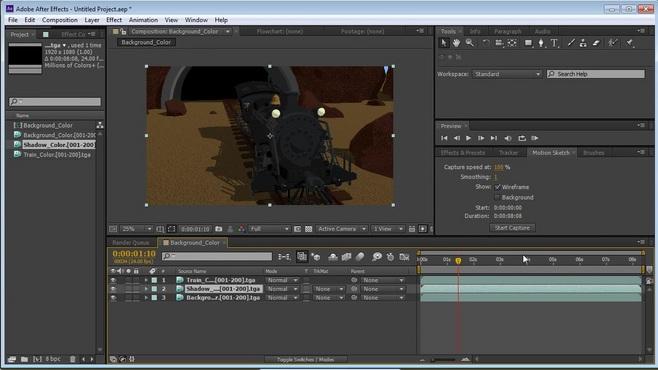Play the composition in Preview panel
This screenshot has height=370, width=658.
[x=468, y=138]
